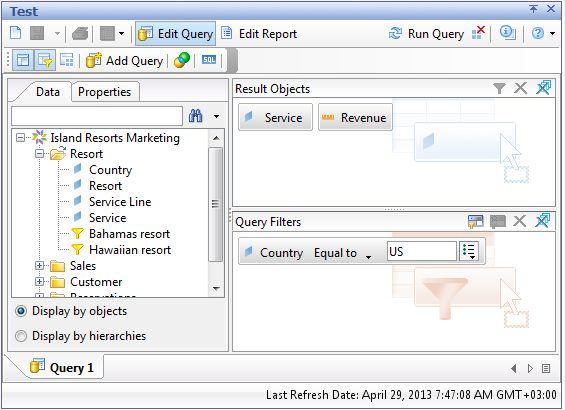Click the Run Query button
565x410 pixels.
427,34
